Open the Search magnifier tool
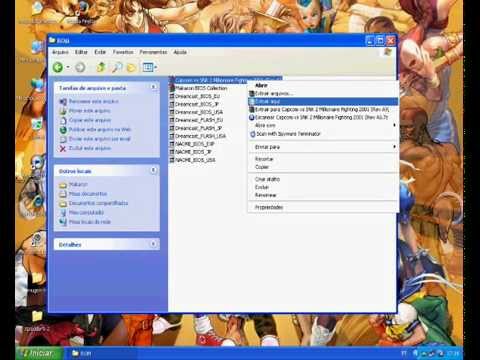 [116, 67]
